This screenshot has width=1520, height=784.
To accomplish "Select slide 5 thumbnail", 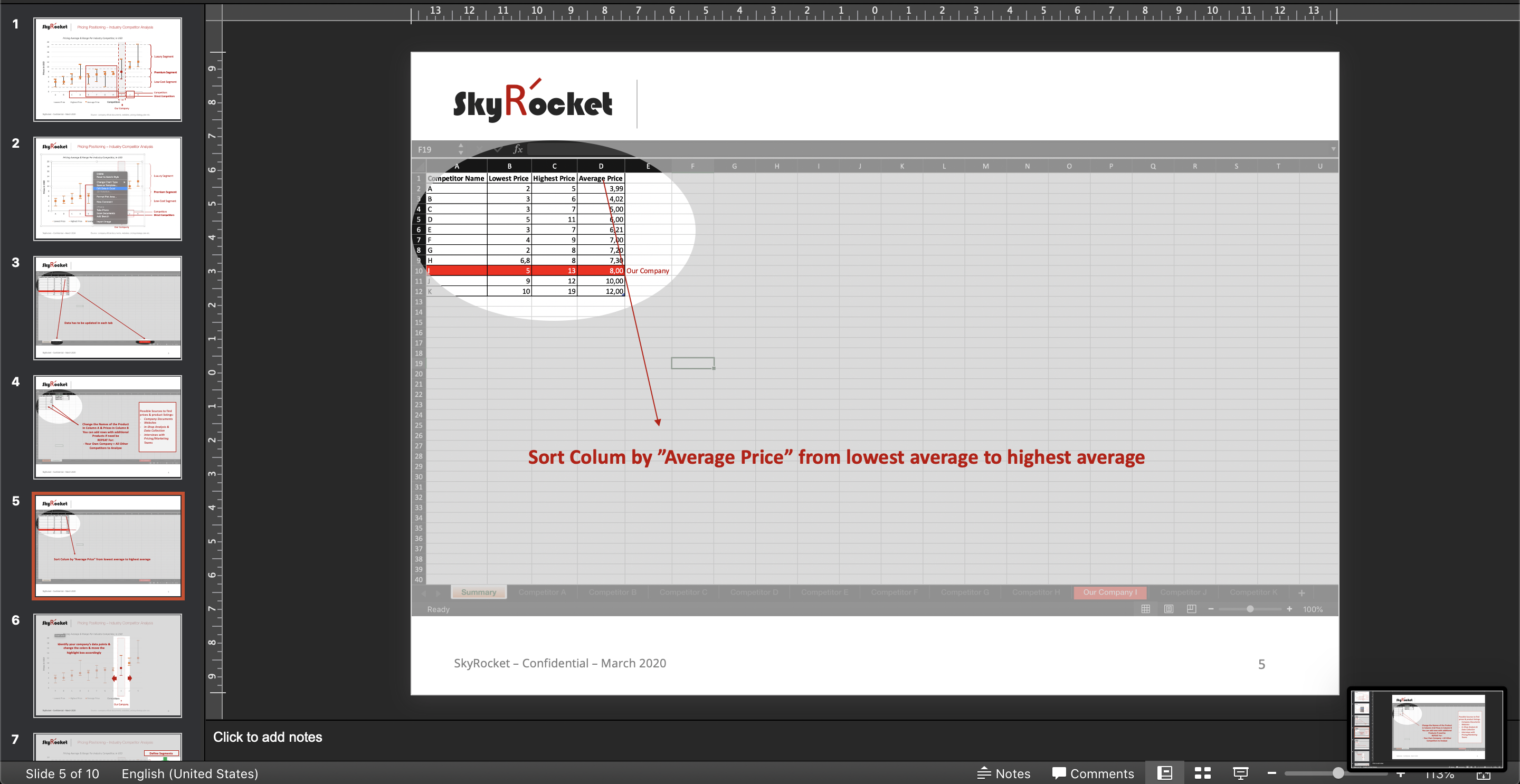I will click(107, 546).
